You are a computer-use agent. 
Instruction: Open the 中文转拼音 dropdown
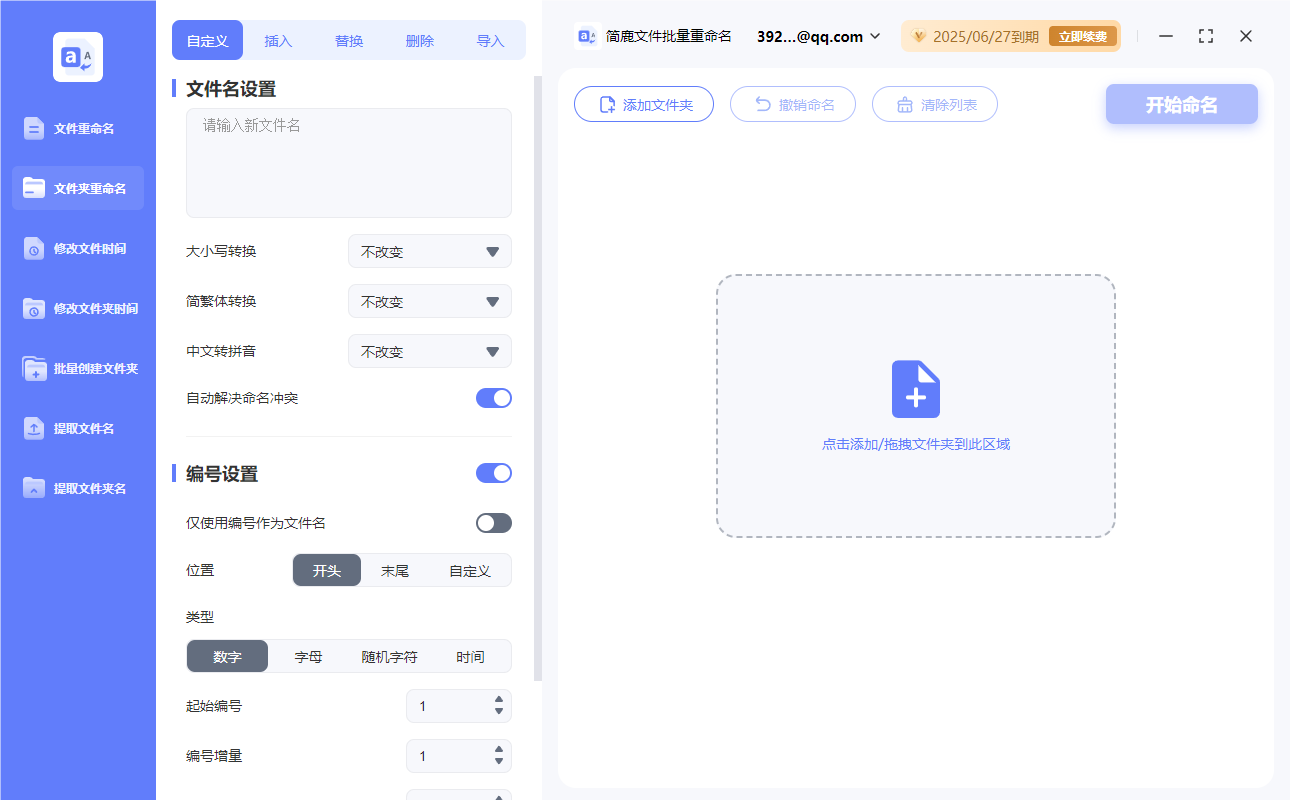click(429, 351)
